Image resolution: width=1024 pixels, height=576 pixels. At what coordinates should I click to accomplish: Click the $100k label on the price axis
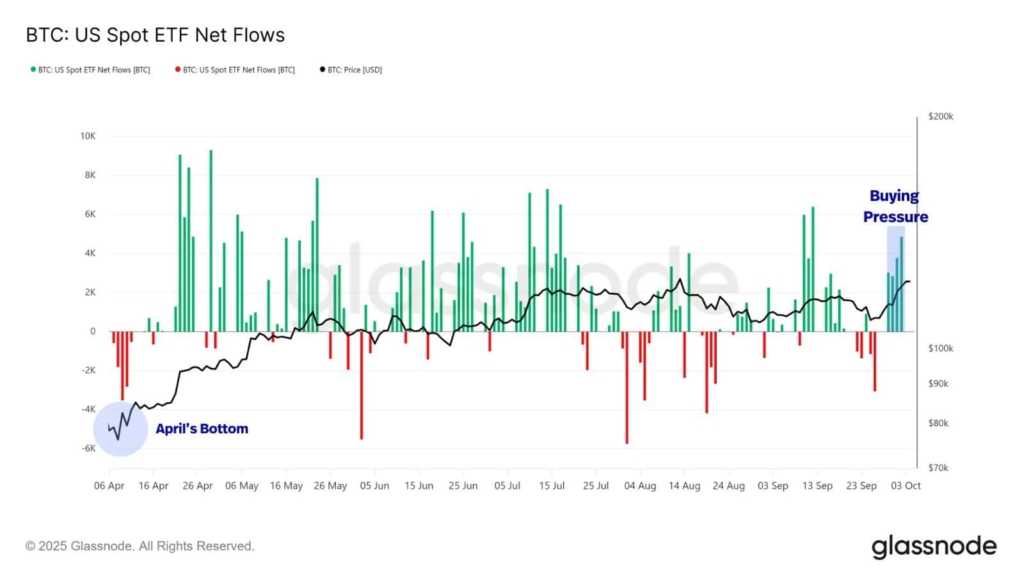(941, 348)
